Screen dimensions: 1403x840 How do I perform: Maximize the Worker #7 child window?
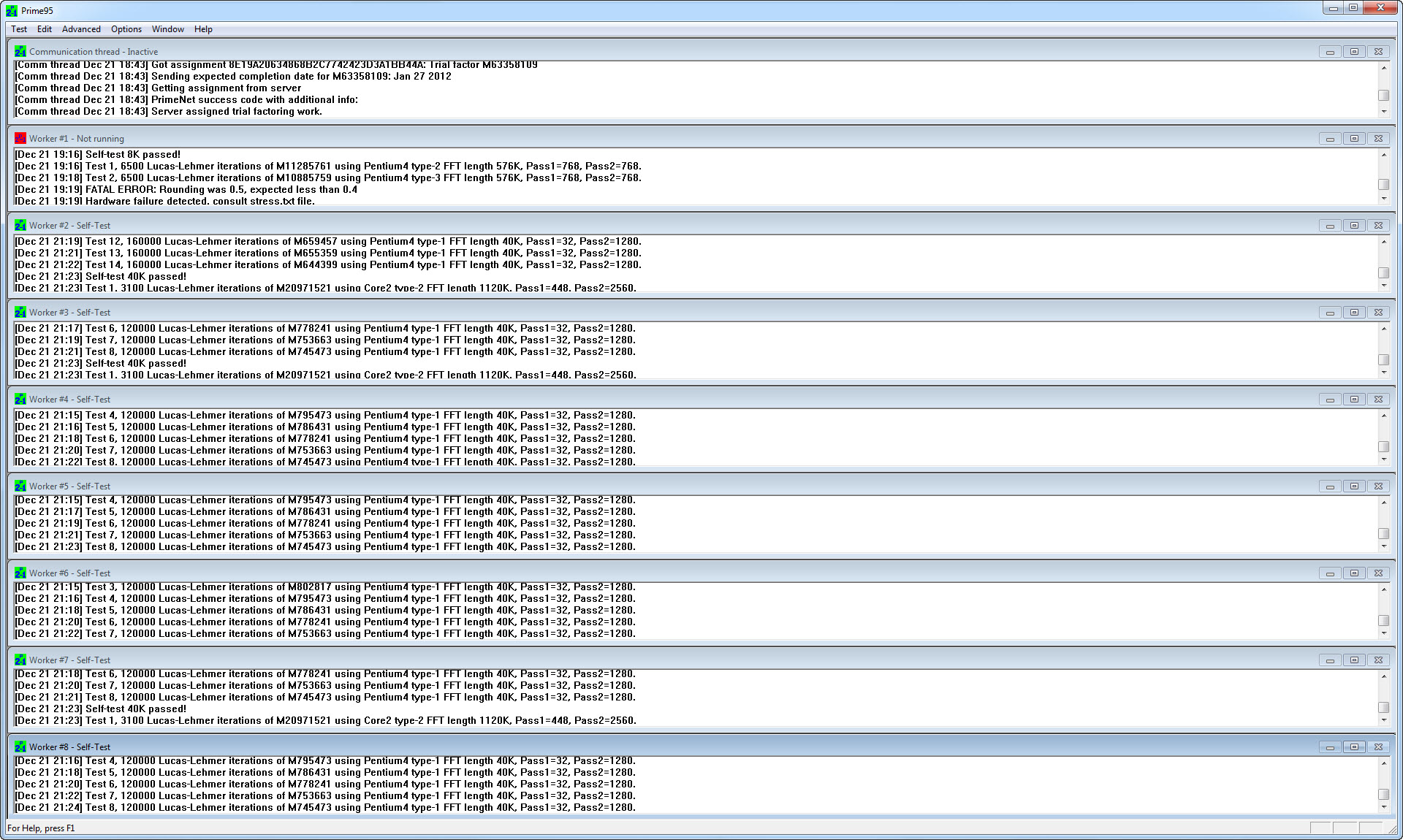pos(1354,660)
